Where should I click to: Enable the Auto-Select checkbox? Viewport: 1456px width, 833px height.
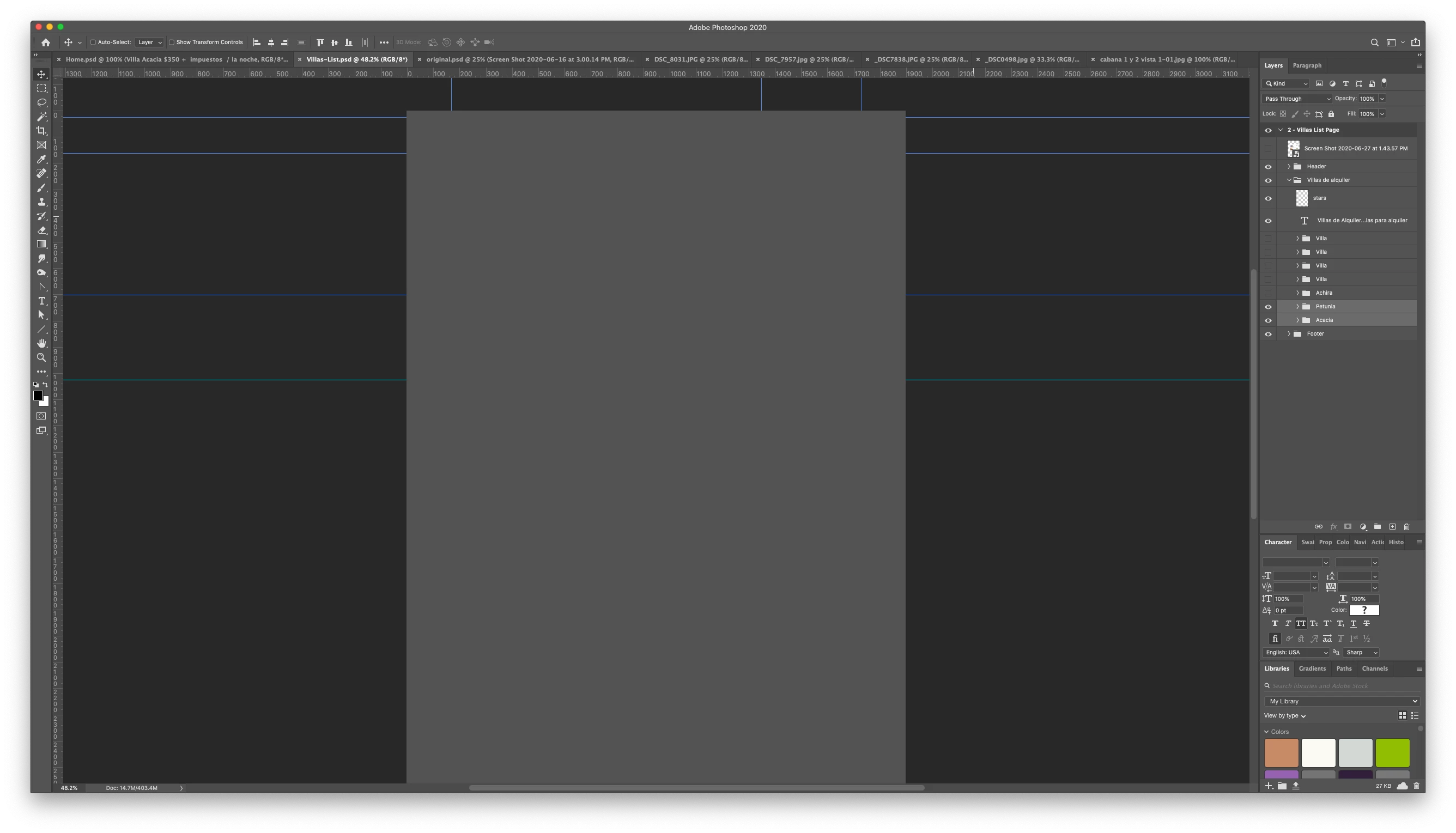click(x=93, y=42)
